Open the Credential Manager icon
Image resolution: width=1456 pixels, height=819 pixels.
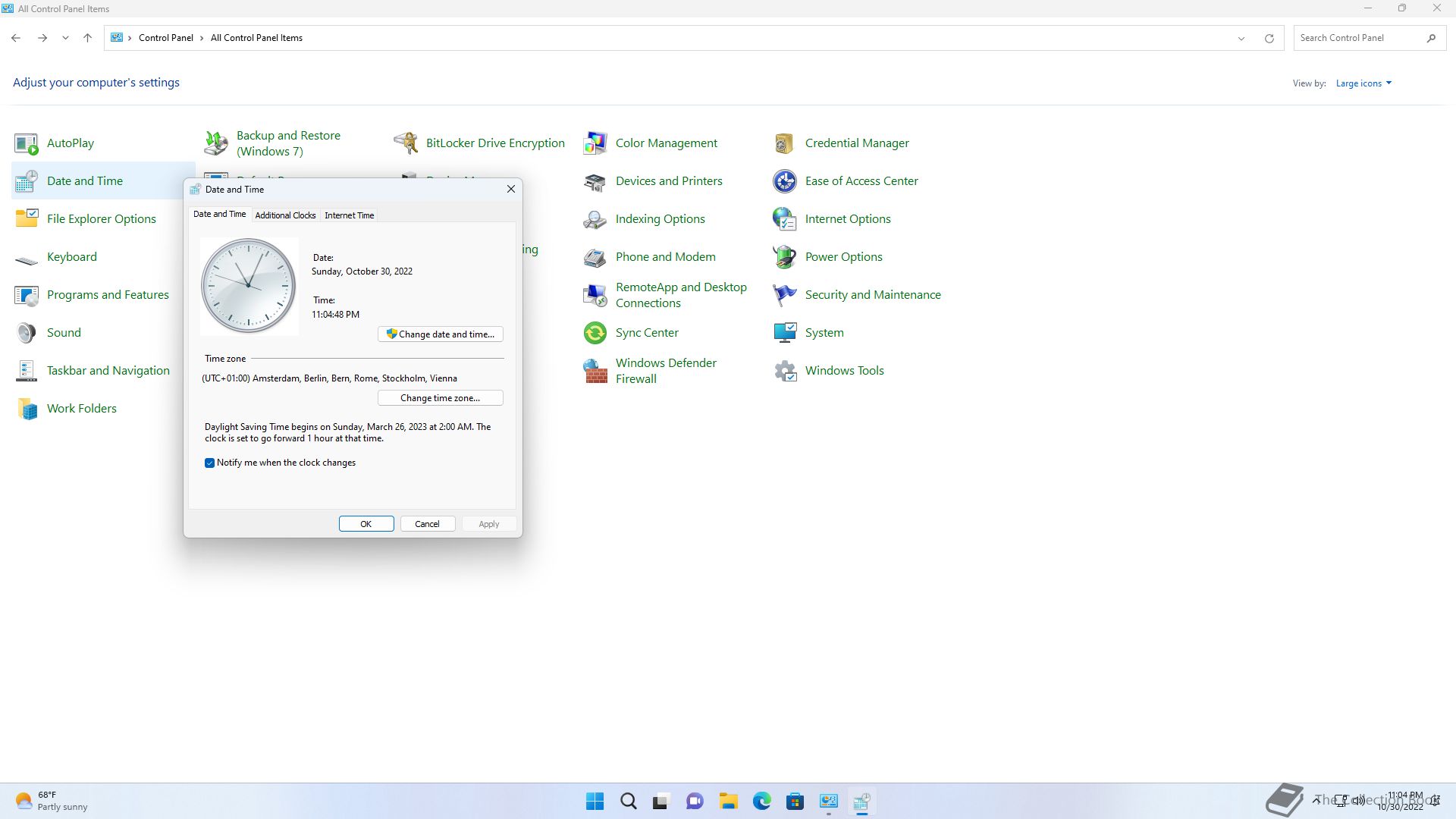[785, 143]
